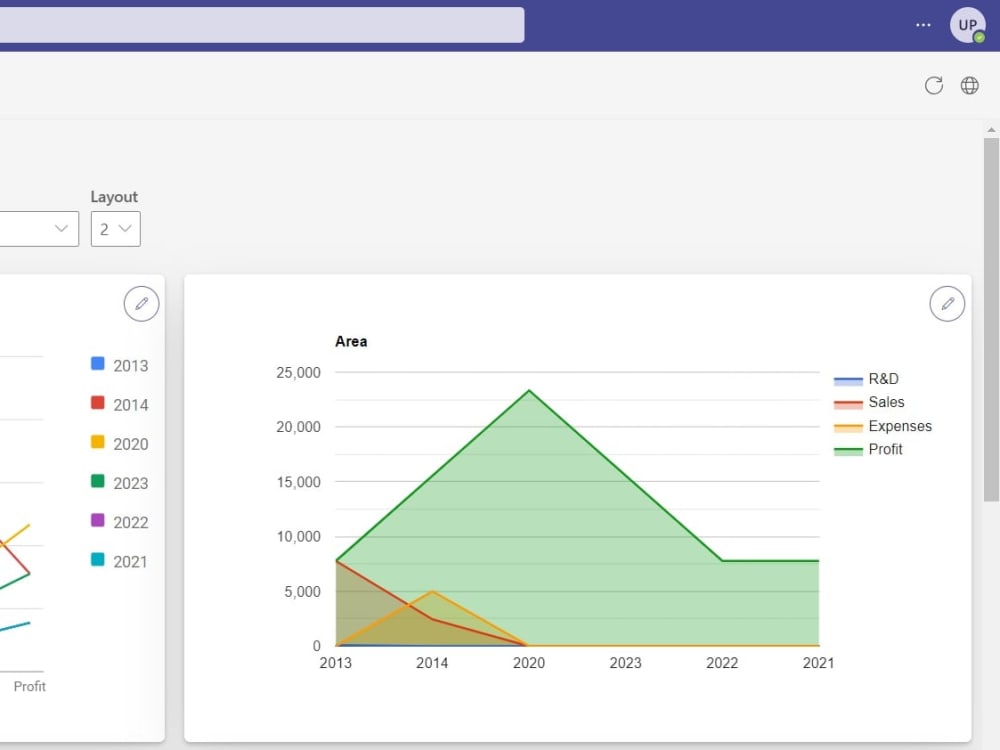The height and width of the screenshot is (750, 1000).
Task: Click the 2014 x-axis label in Area chart
Action: coord(432,663)
